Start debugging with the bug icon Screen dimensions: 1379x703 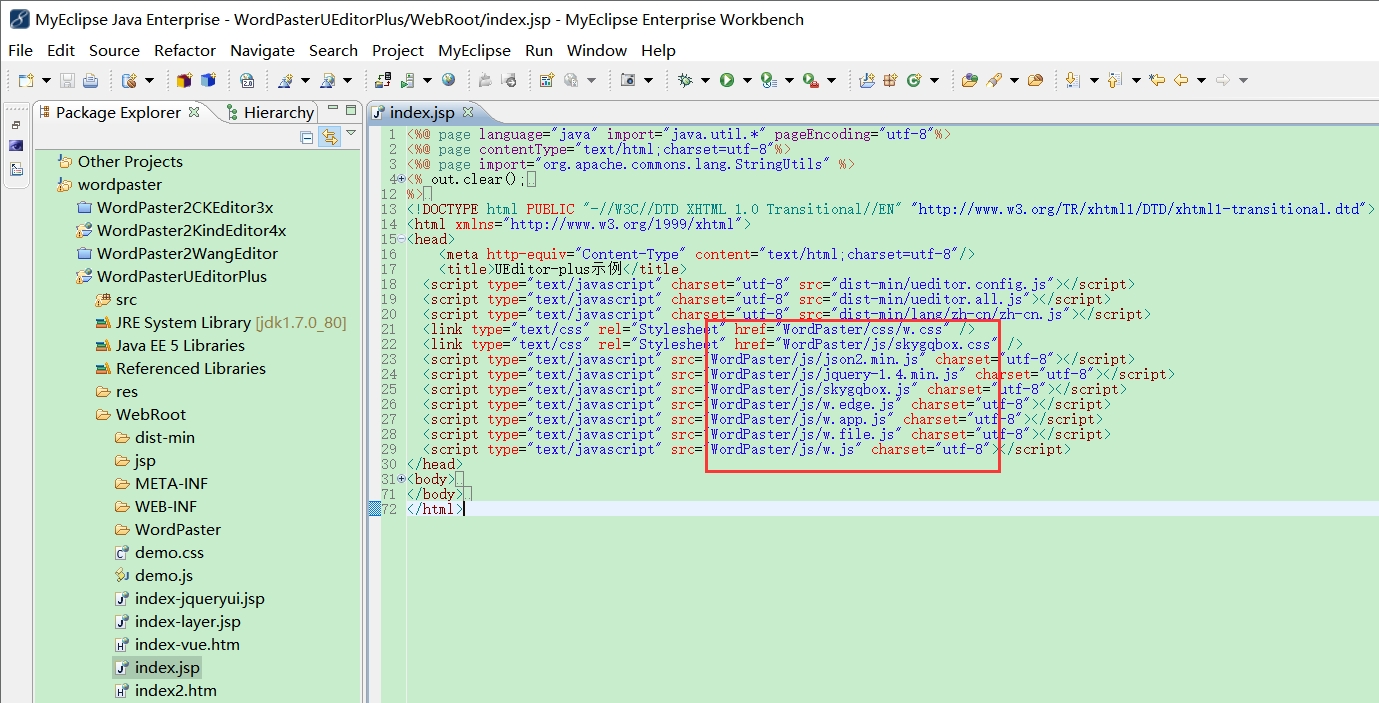(685, 80)
